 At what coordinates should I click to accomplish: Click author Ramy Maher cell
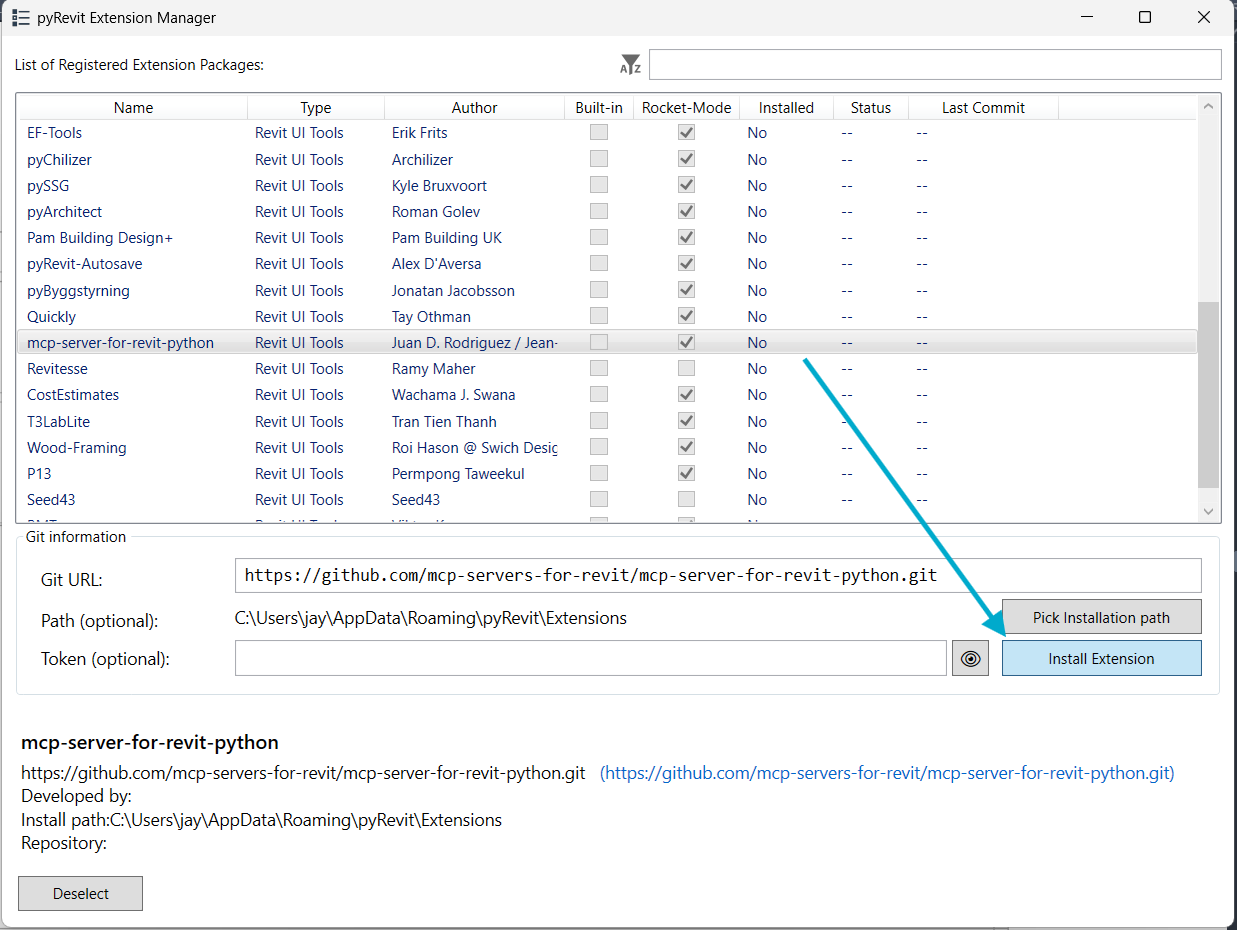433,368
